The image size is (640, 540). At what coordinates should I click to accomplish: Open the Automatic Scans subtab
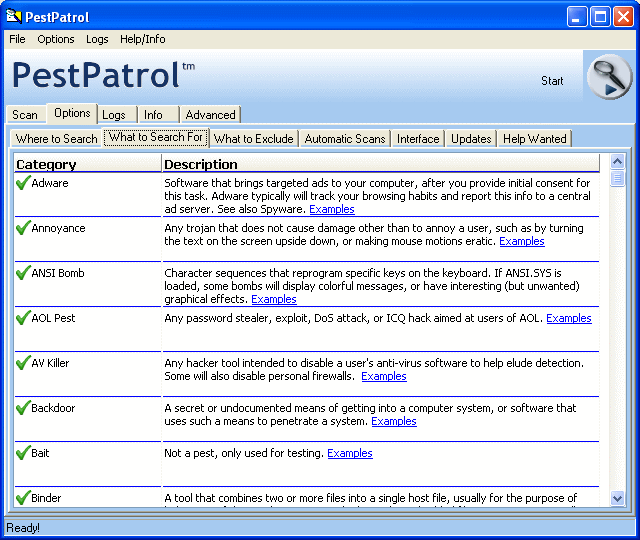[x=345, y=139]
